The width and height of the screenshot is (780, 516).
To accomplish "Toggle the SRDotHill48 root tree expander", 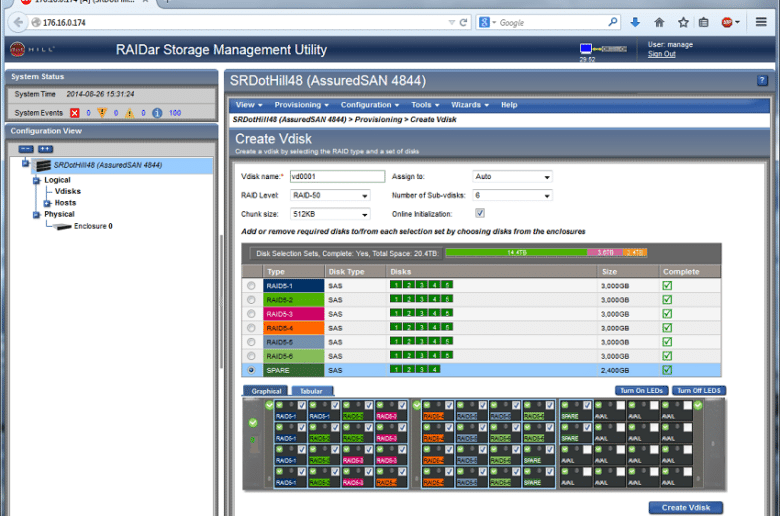I will tap(25, 163).
